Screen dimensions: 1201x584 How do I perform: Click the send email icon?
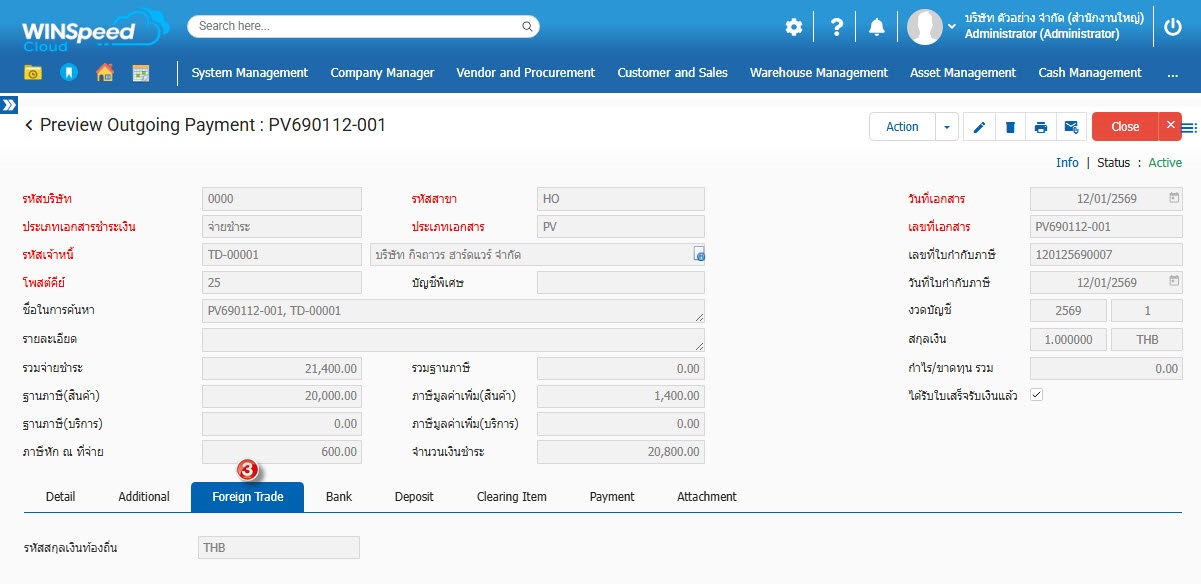pos(1071,127)
